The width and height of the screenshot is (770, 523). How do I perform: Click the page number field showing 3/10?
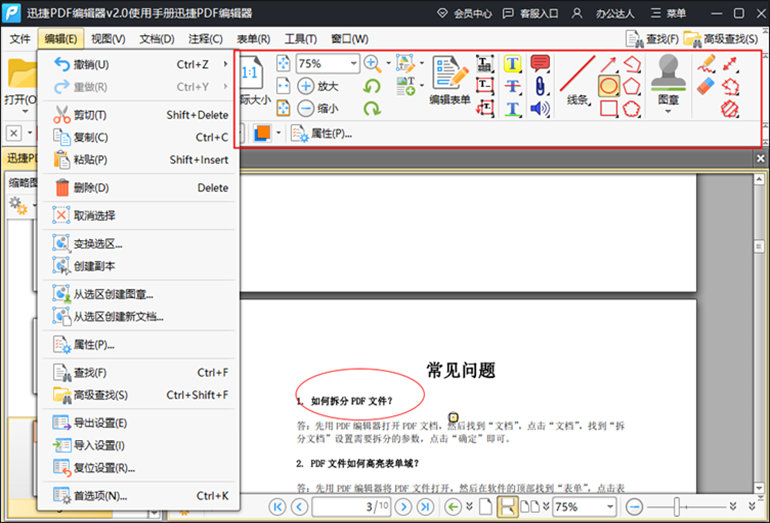pyautogui.click(x=351, y=506)
